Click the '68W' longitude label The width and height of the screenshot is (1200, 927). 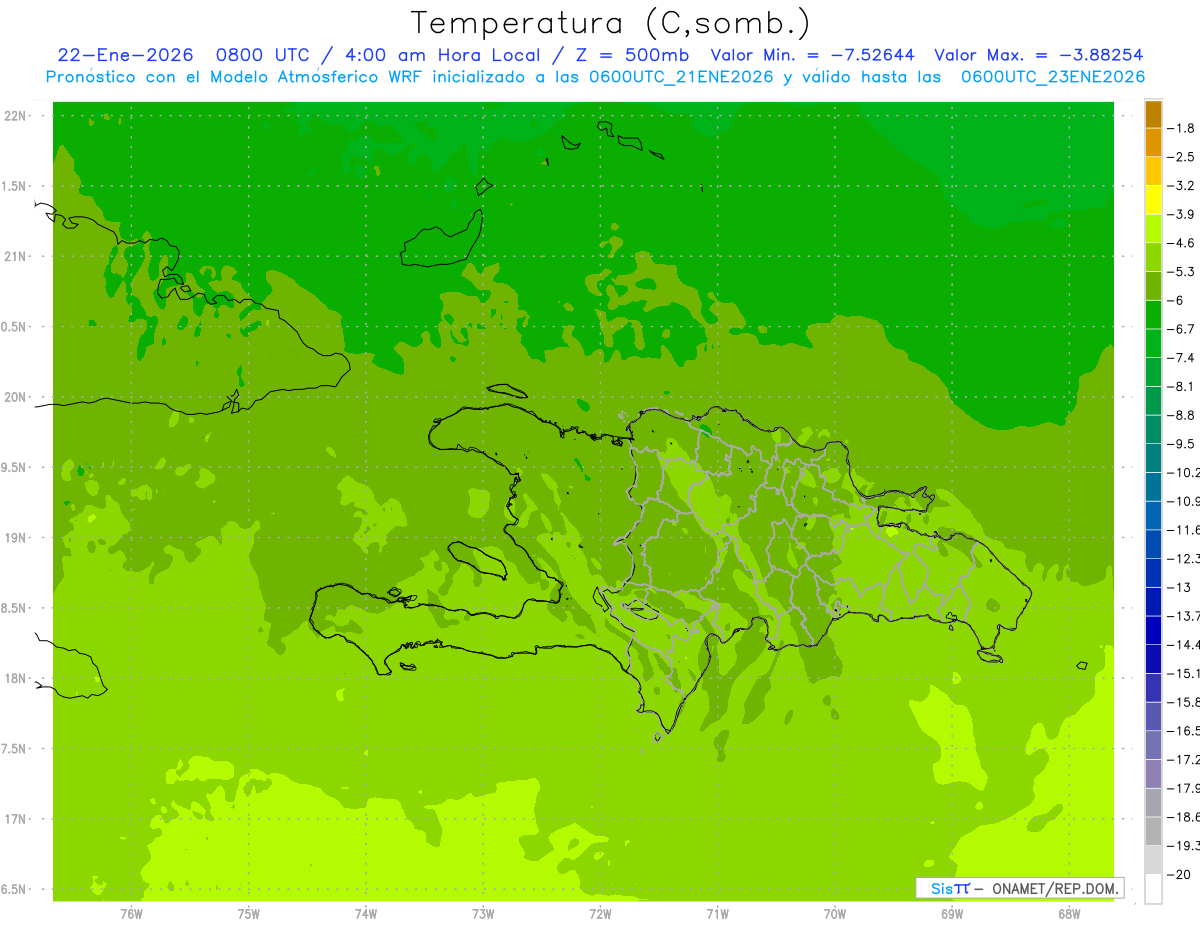pos(1068,914)
